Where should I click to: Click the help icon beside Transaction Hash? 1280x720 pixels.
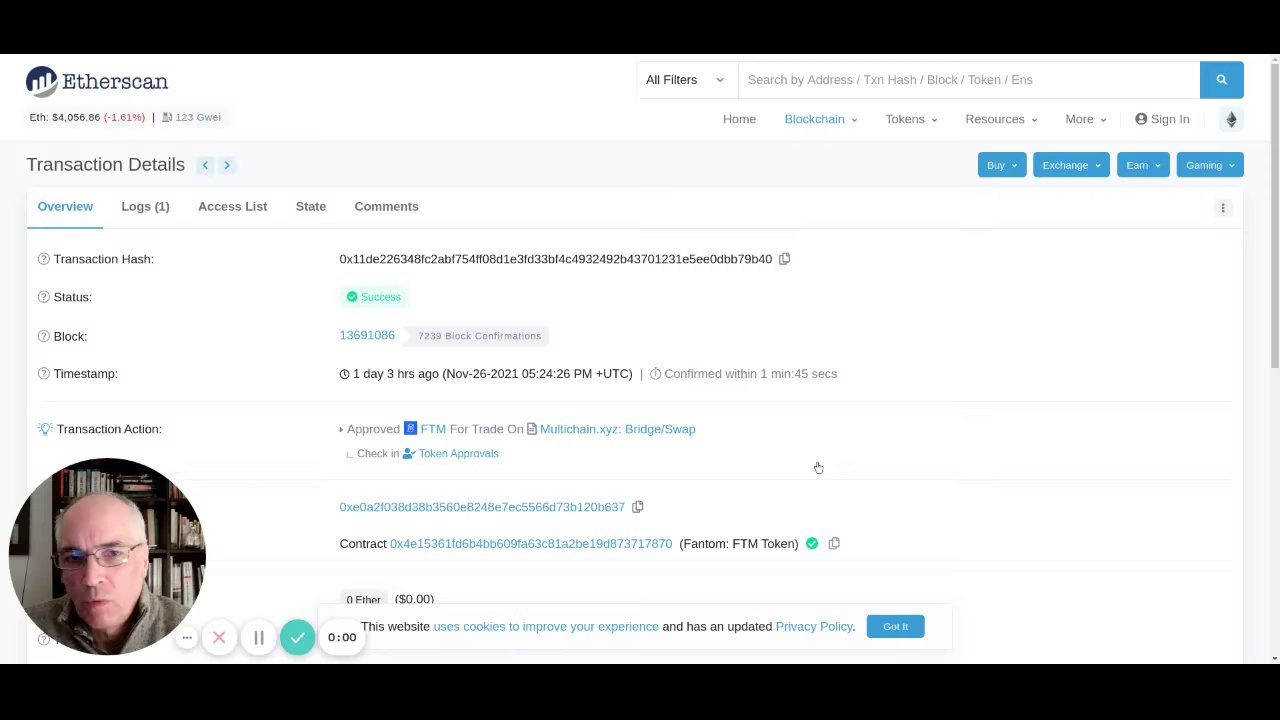[43, 259]
